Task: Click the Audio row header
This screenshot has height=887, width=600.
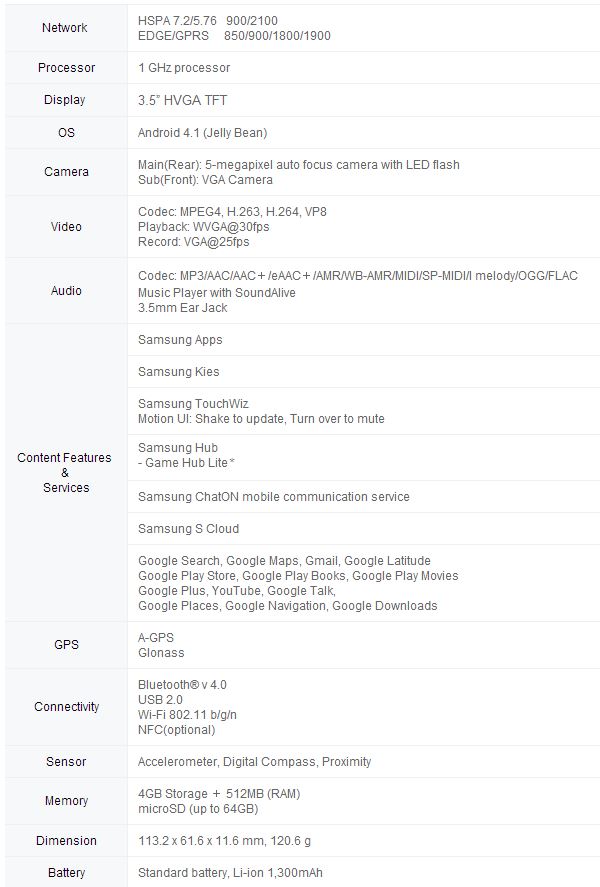Action: pyautogui.click(x=66, y=291)
